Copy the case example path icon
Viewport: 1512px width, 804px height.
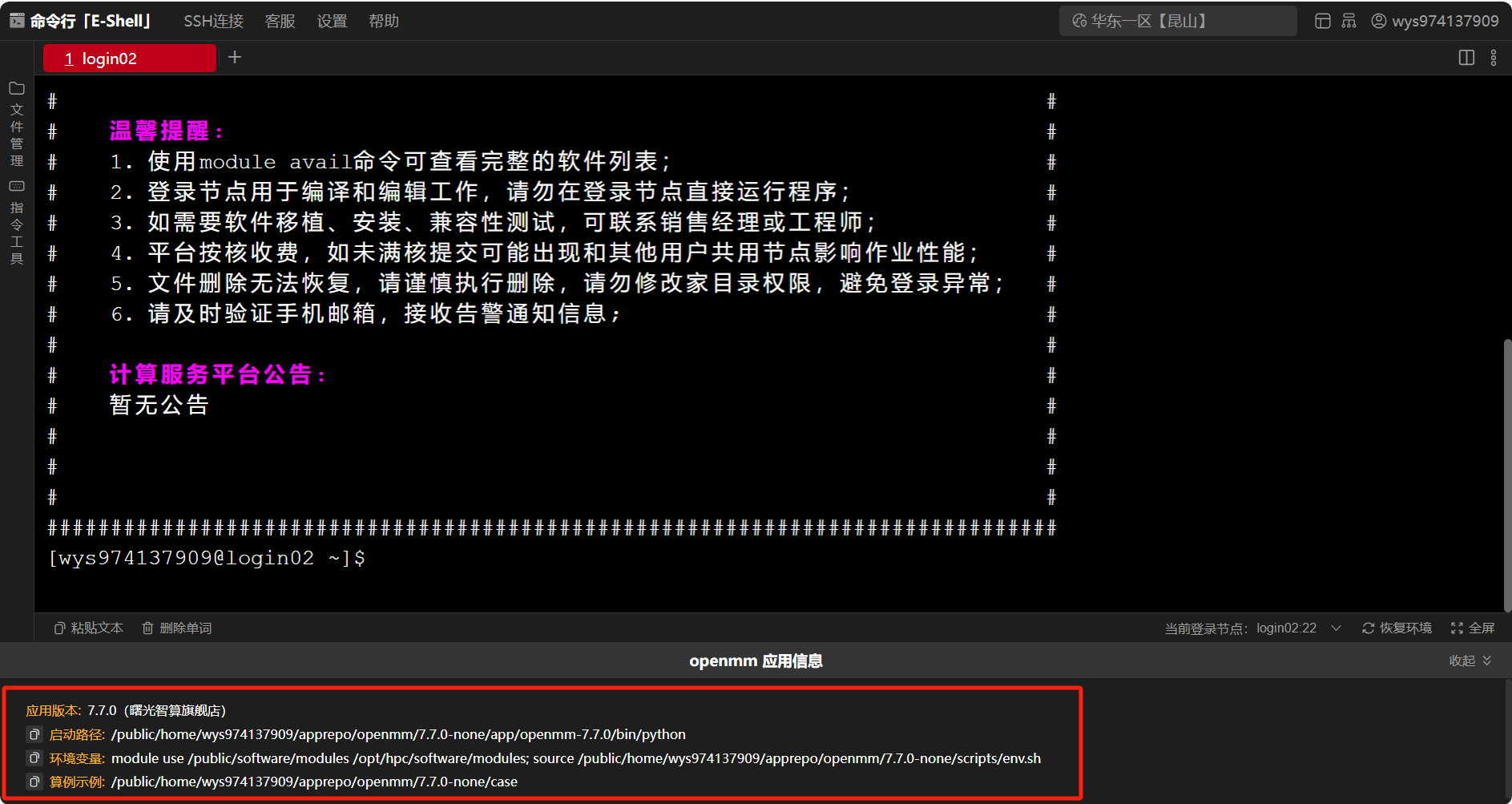34,782
